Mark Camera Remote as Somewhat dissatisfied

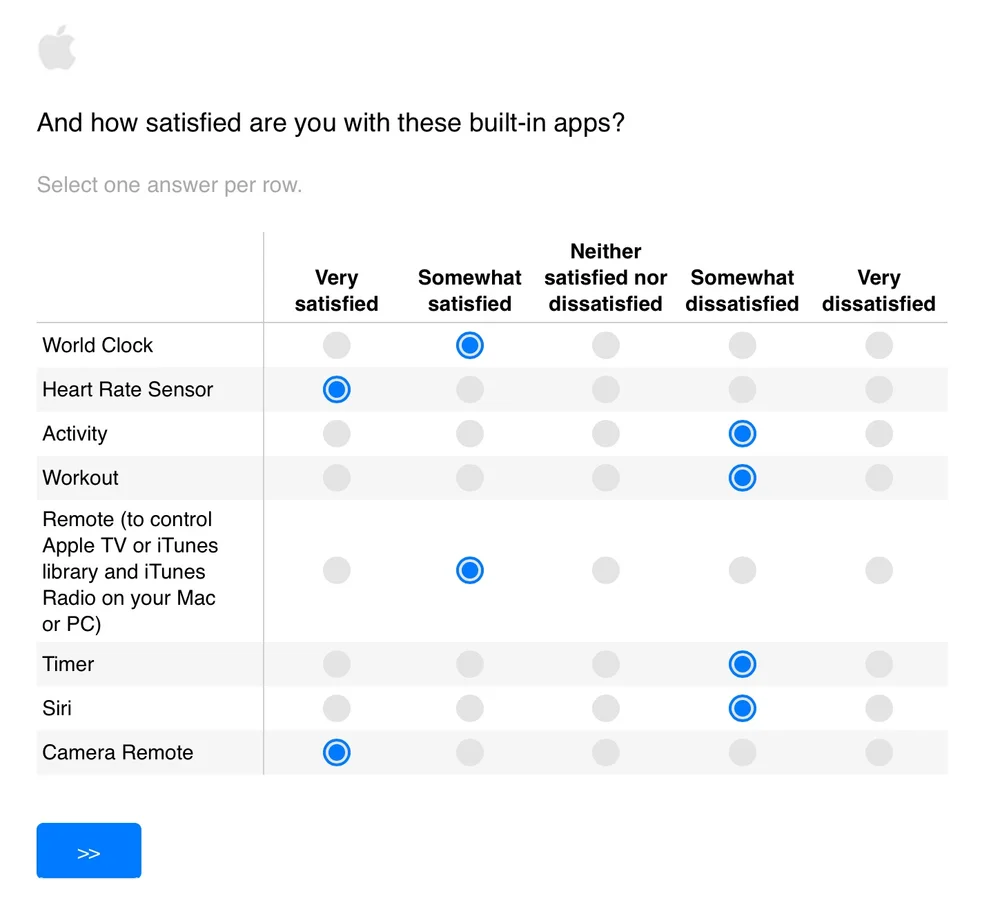pos(742,753)
